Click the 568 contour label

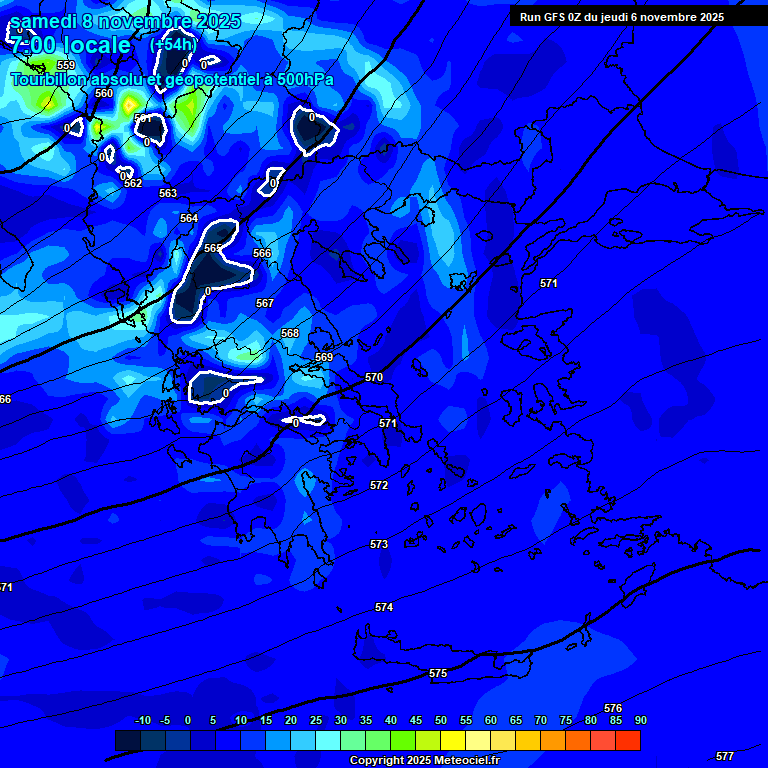290,334
